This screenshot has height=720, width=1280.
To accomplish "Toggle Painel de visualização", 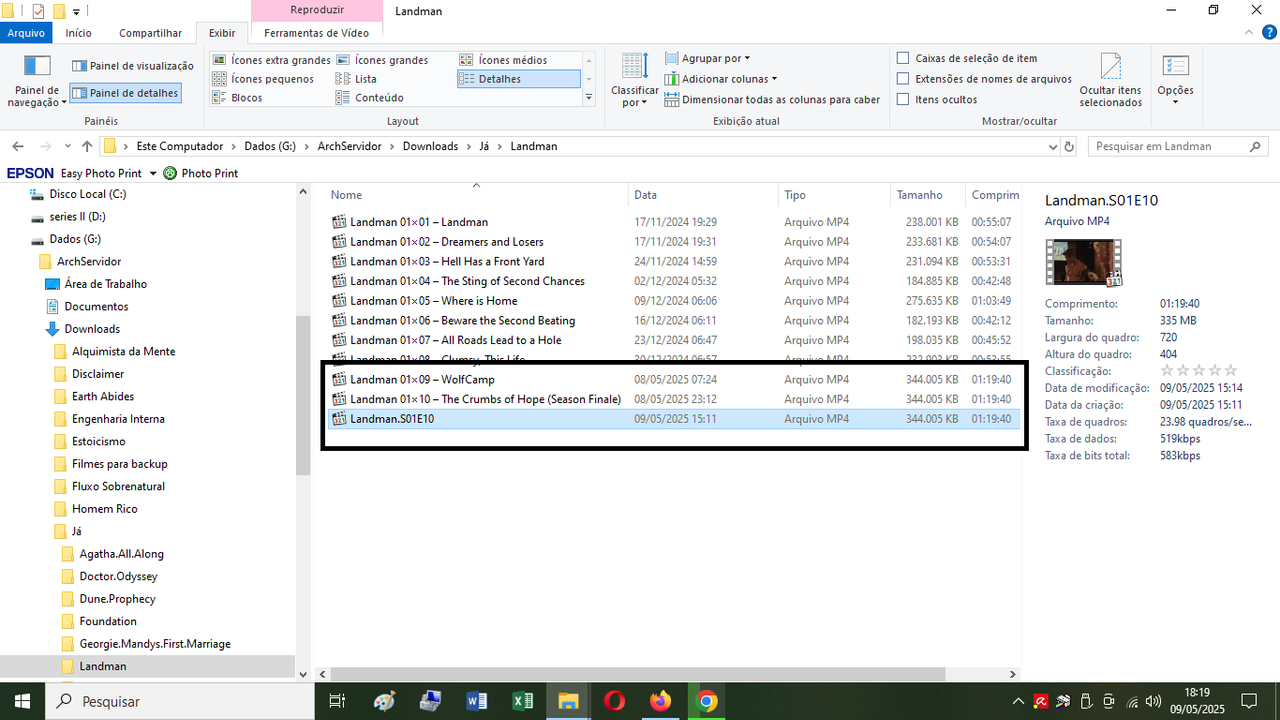I will click(133, 66).
